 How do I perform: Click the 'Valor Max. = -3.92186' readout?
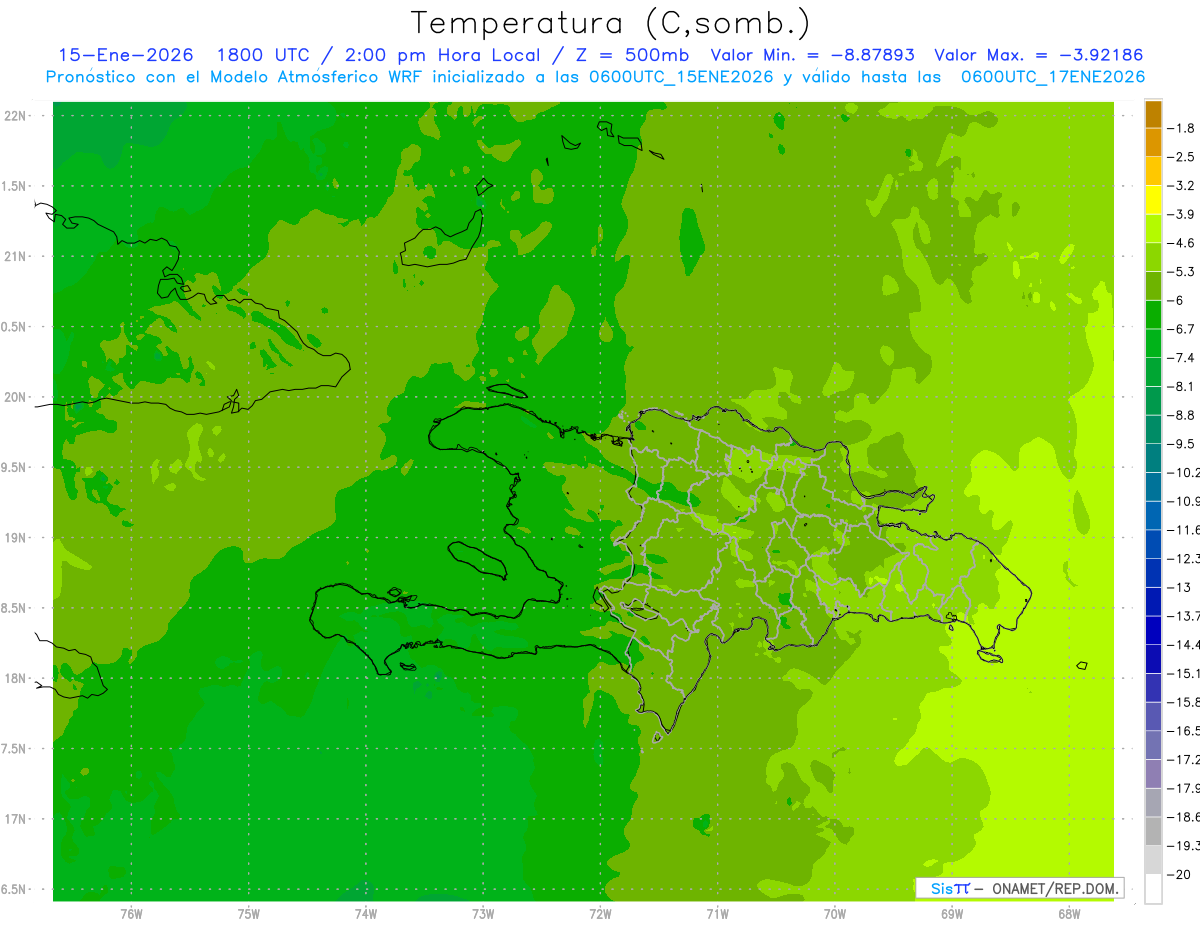coord(1038,55)
